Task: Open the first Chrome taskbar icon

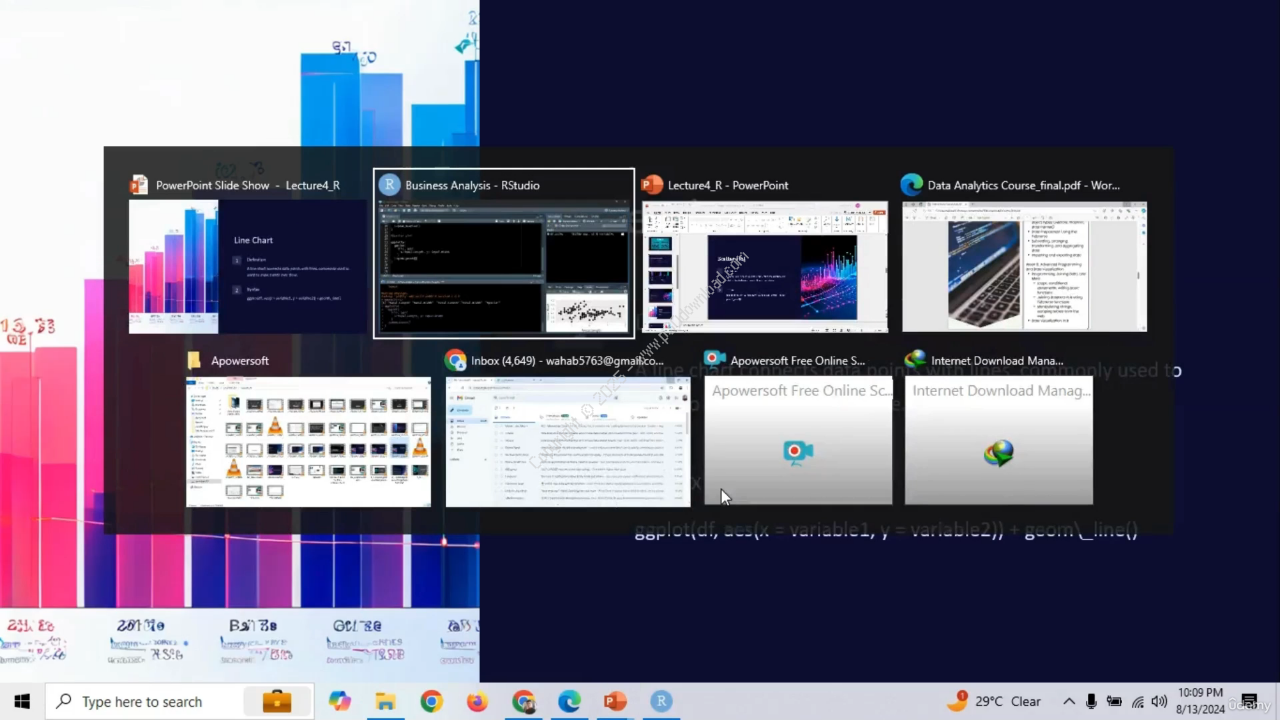Action: (431, 702)
